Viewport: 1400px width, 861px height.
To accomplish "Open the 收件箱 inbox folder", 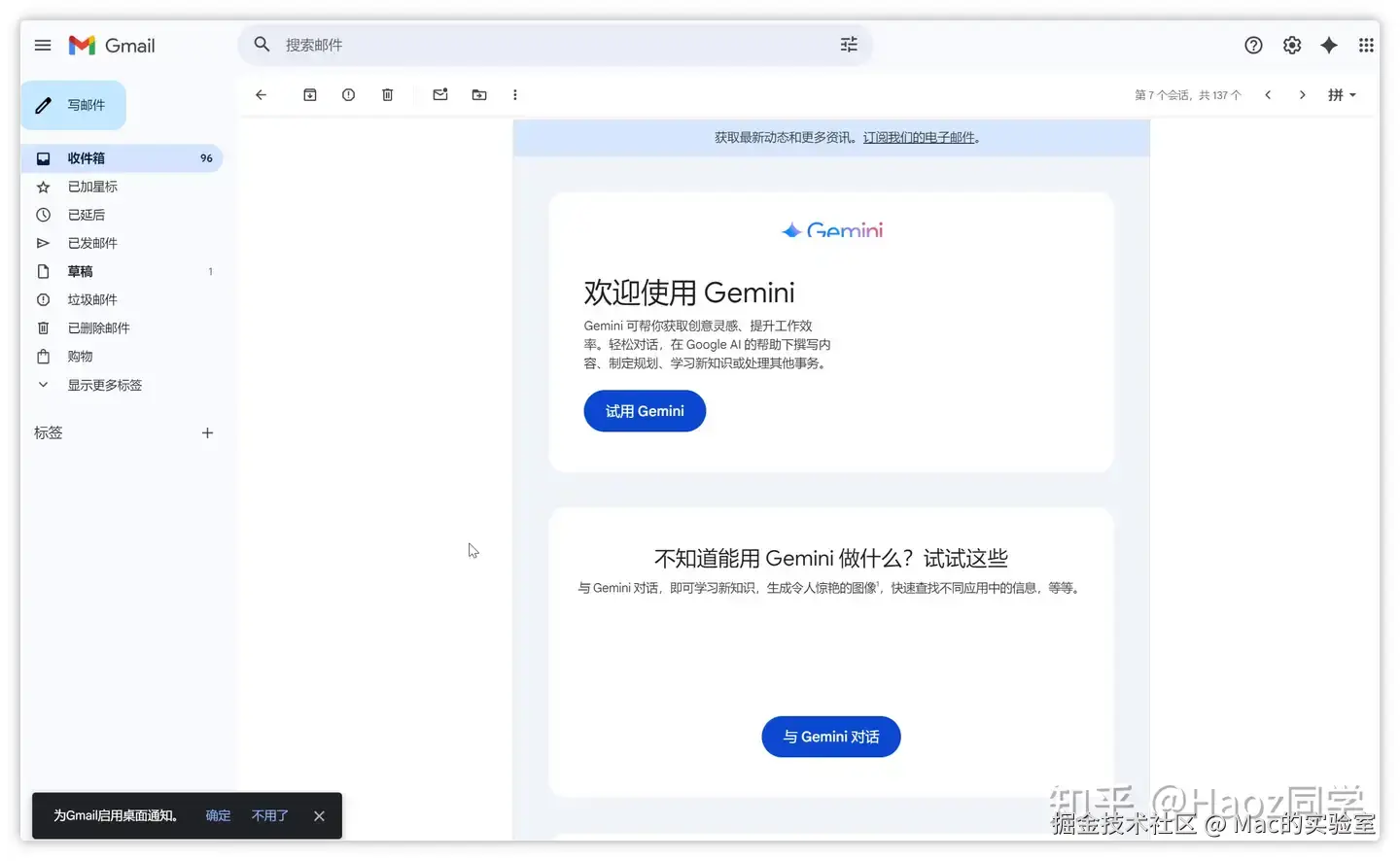I will [122, 158].
